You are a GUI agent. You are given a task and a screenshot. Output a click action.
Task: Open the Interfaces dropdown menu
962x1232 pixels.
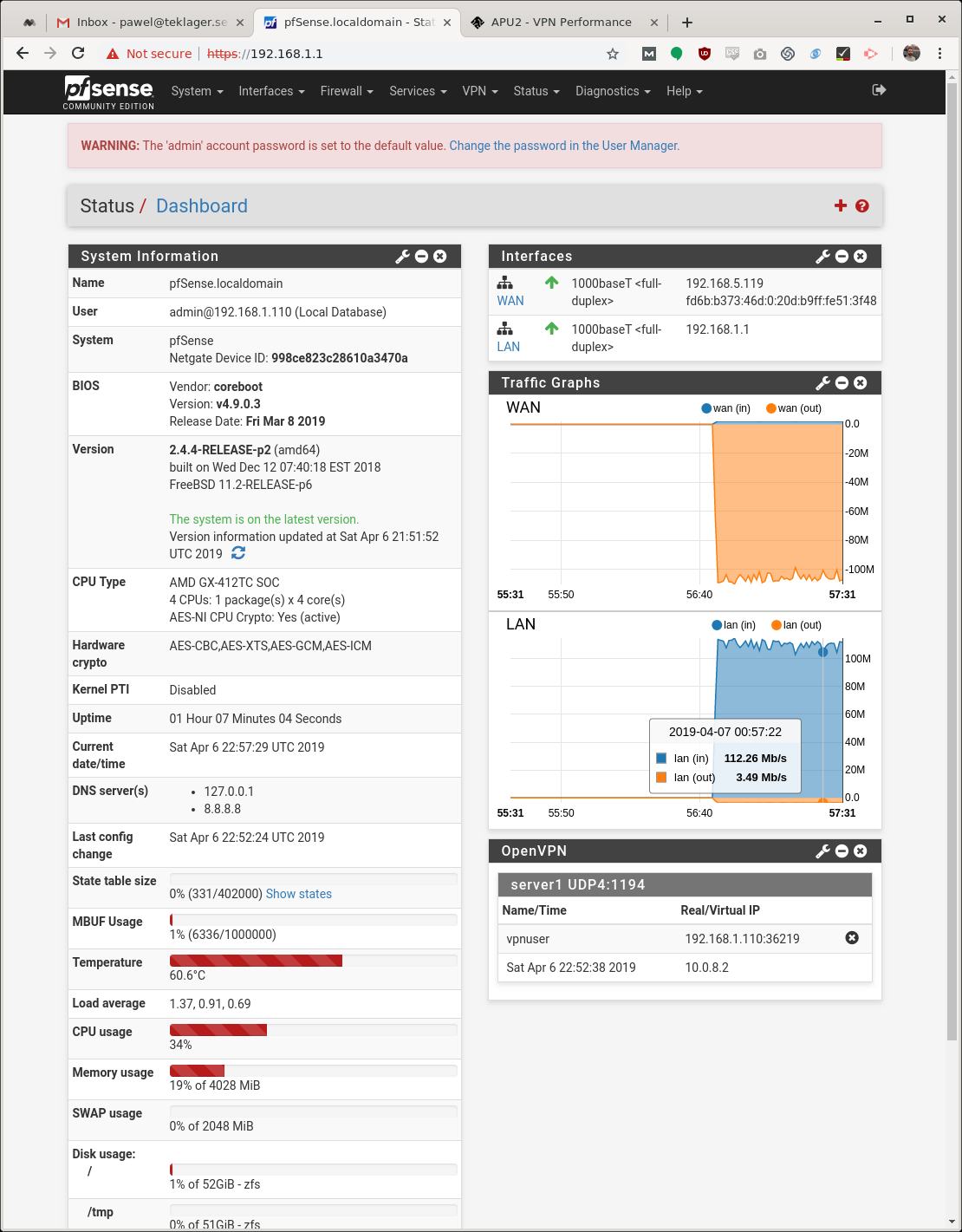coord(271,91)
